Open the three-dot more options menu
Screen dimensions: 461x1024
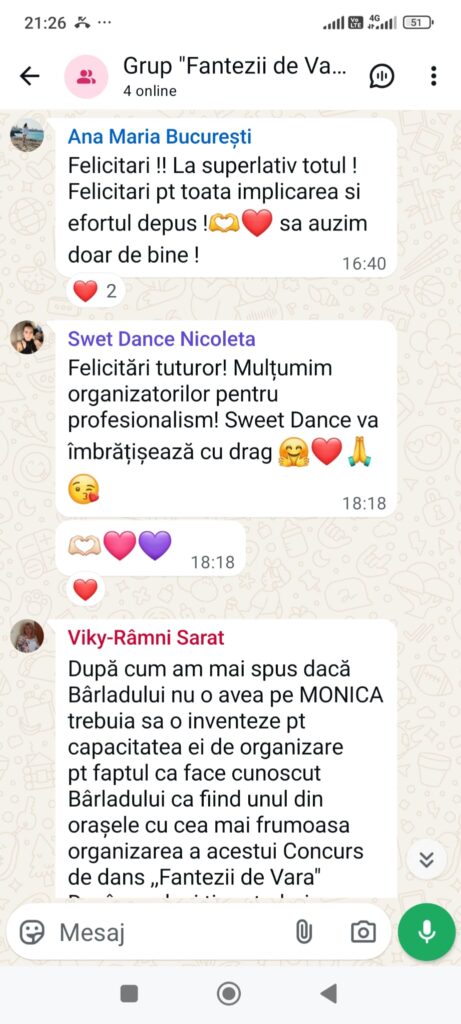[434, 76]
